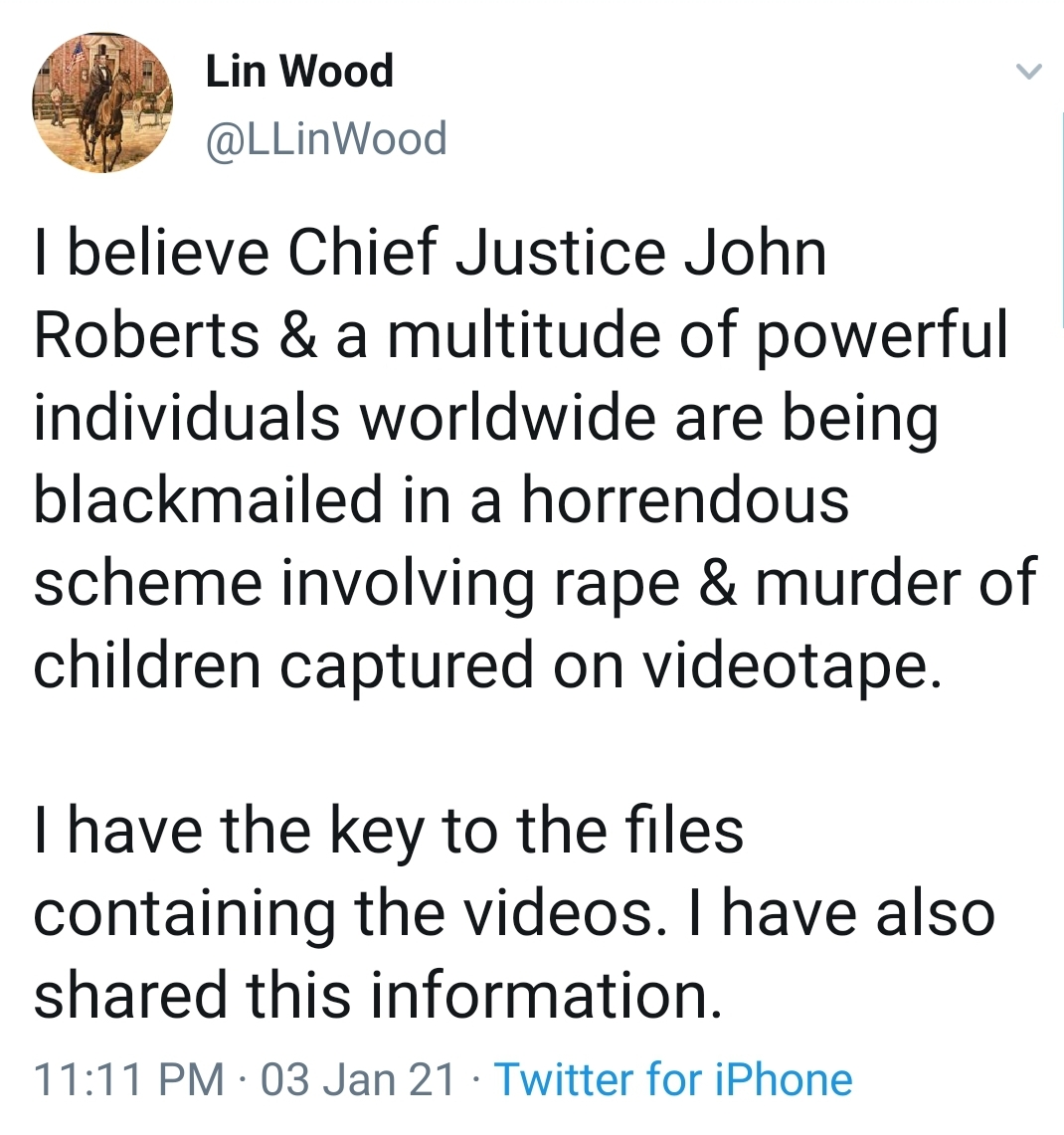This screenshot has width=1064, height=1135.
Task: Click the 11:11 PM timestamp
Action: pyautogui.click(x=129, y=1079)
